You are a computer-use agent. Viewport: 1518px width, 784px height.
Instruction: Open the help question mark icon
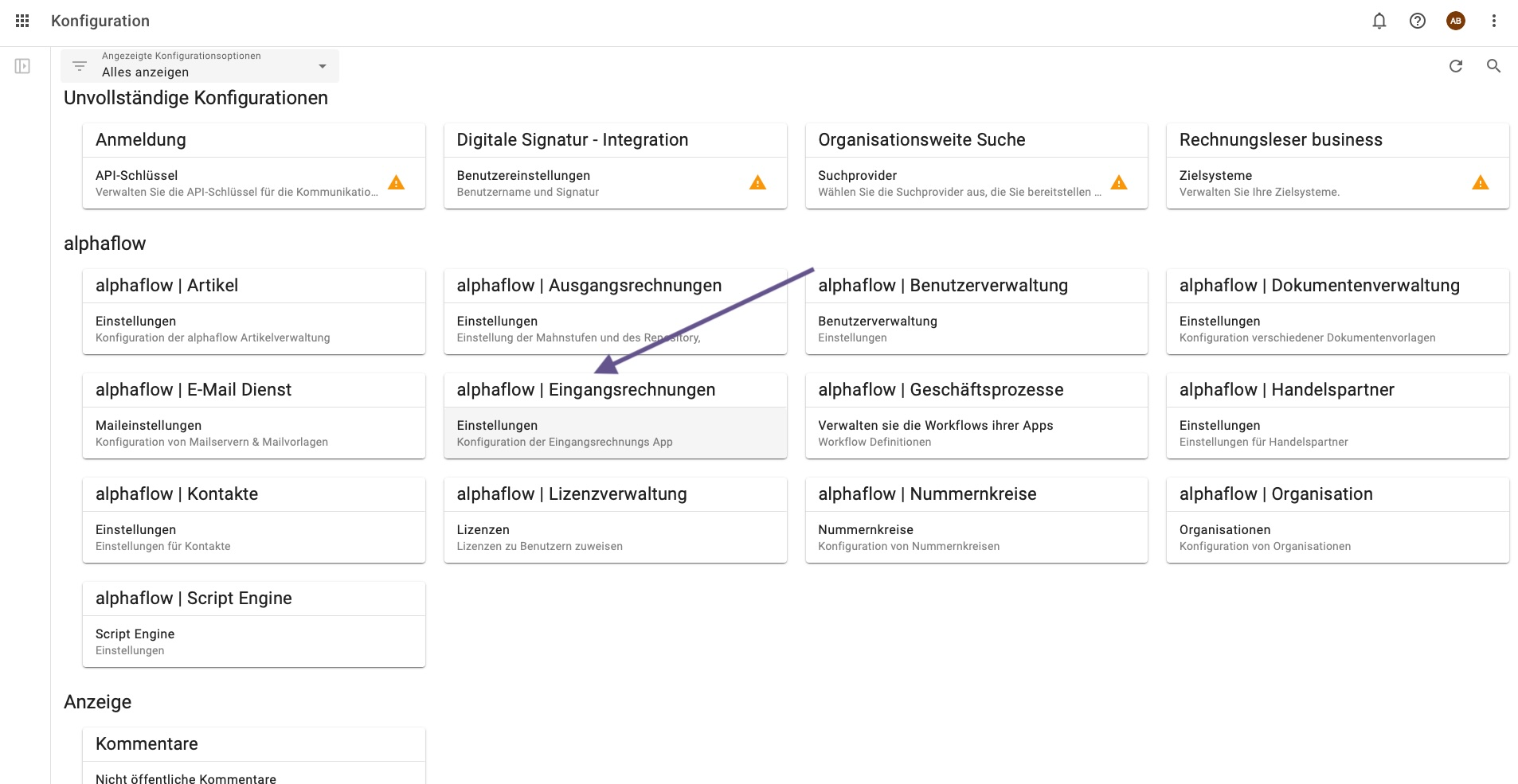(x=1418, y=21)
